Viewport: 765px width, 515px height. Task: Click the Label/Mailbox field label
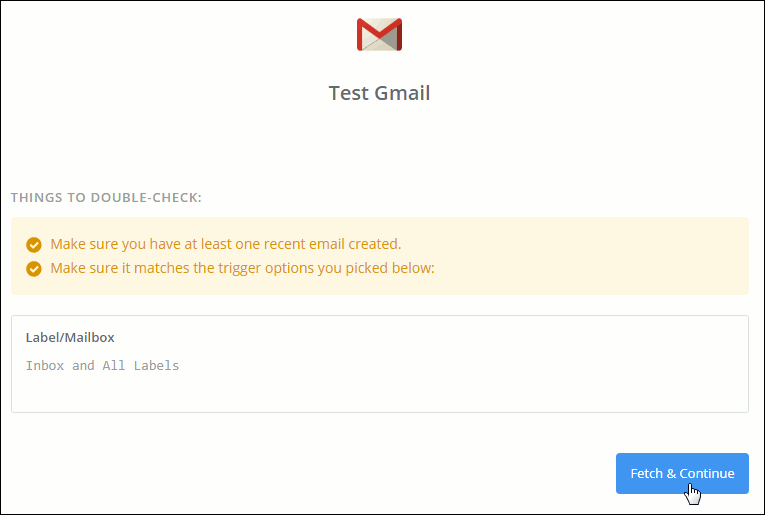[x=70, y=337]
